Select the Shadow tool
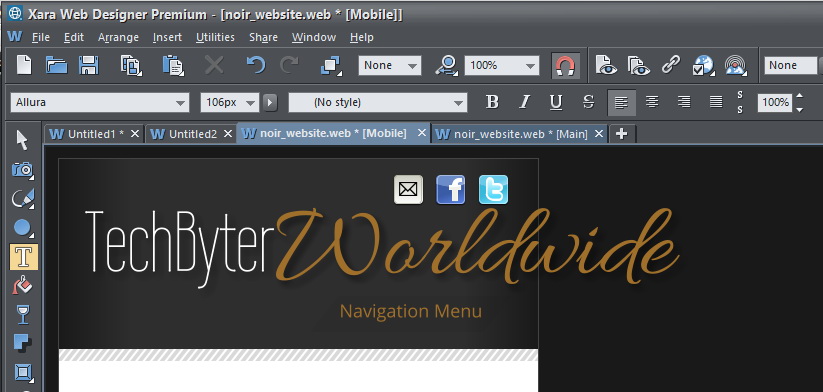 coord(23,343)
